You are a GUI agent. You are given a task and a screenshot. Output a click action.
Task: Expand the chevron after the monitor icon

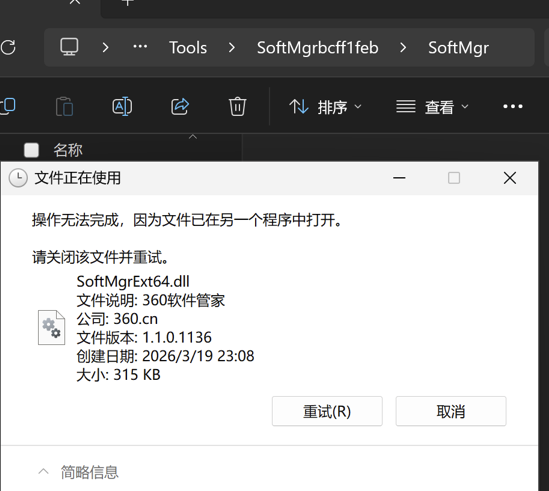pos(105,47)
